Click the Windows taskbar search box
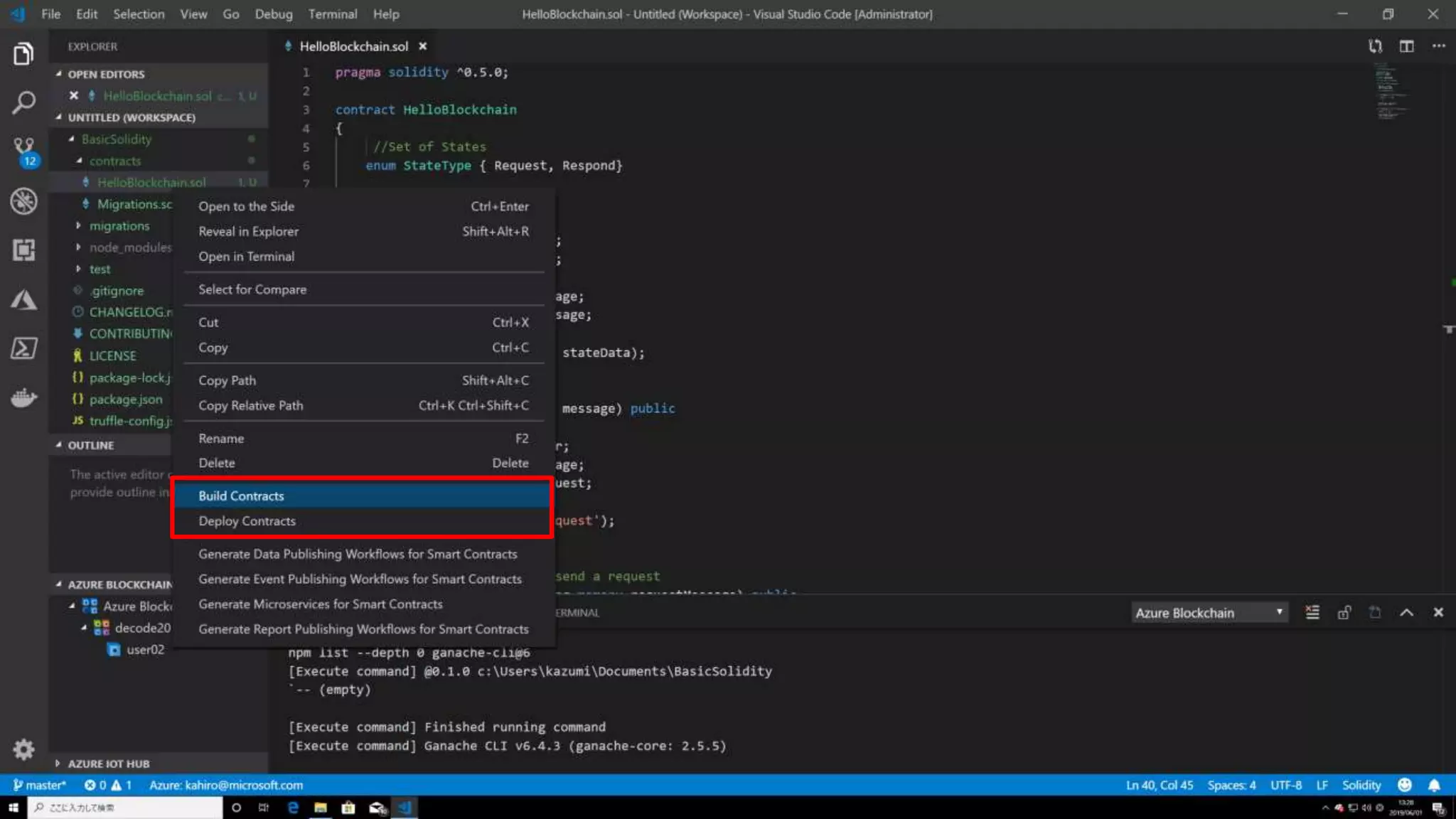This screenshot has width=1456, height=819. [125, 808]
